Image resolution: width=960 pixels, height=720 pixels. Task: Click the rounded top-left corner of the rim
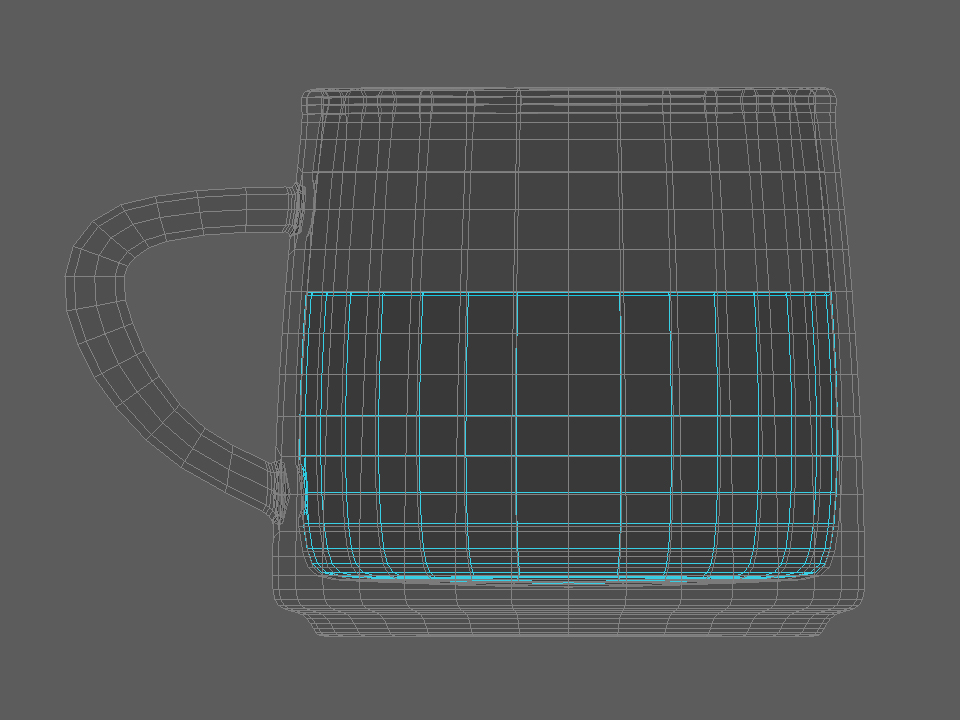point(310,96)
